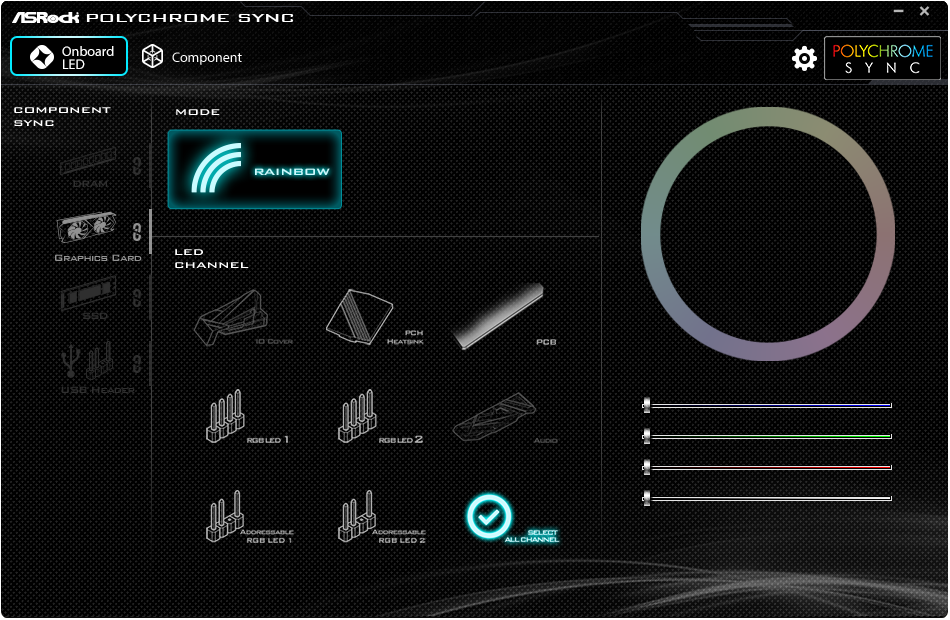Select Addressable RGB LED 1 header
The image size is (950, 620).
(248, 517)
